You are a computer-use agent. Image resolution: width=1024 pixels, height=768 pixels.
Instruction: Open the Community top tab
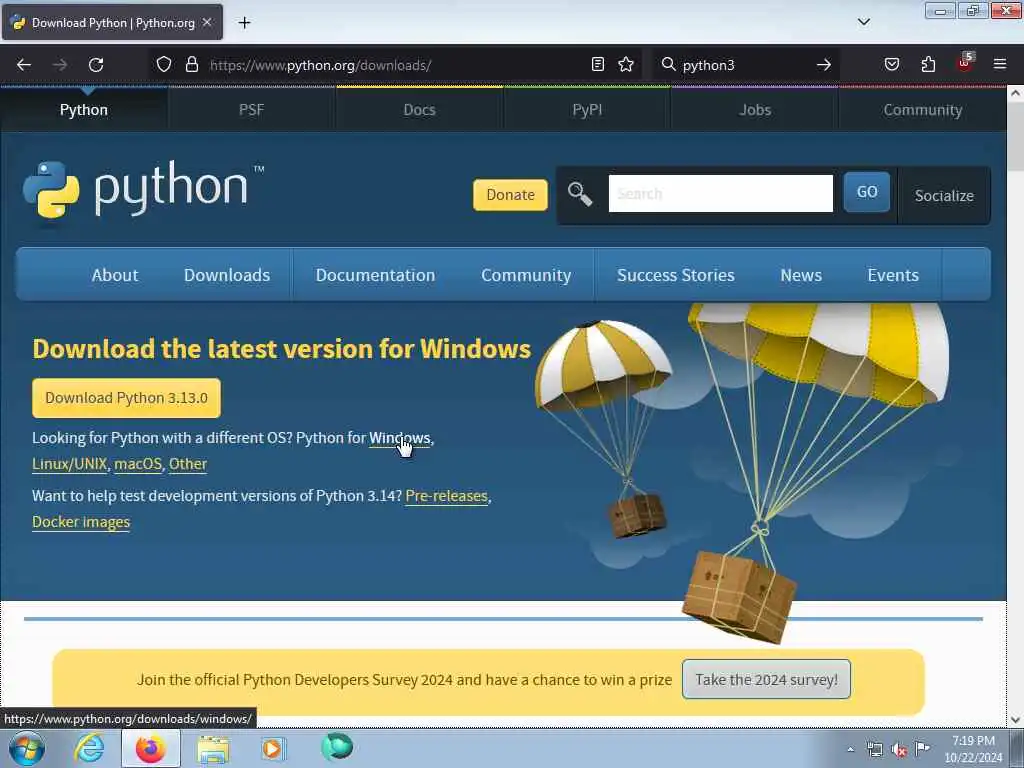pos(923,110)
